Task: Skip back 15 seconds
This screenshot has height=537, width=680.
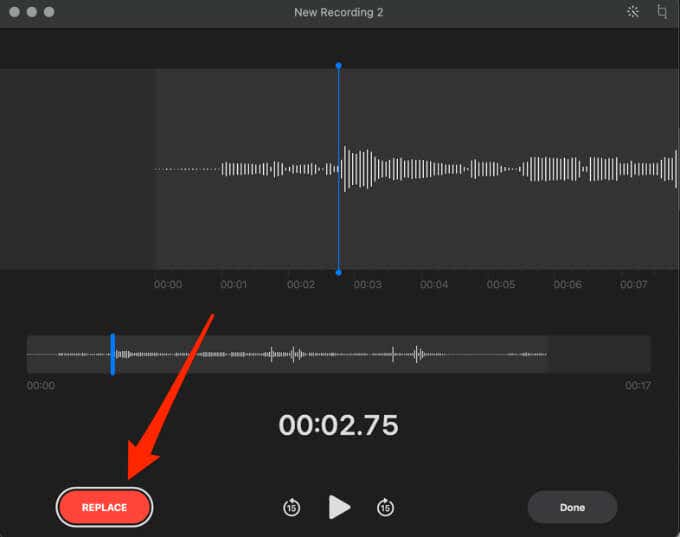Action: click(291, 507)
